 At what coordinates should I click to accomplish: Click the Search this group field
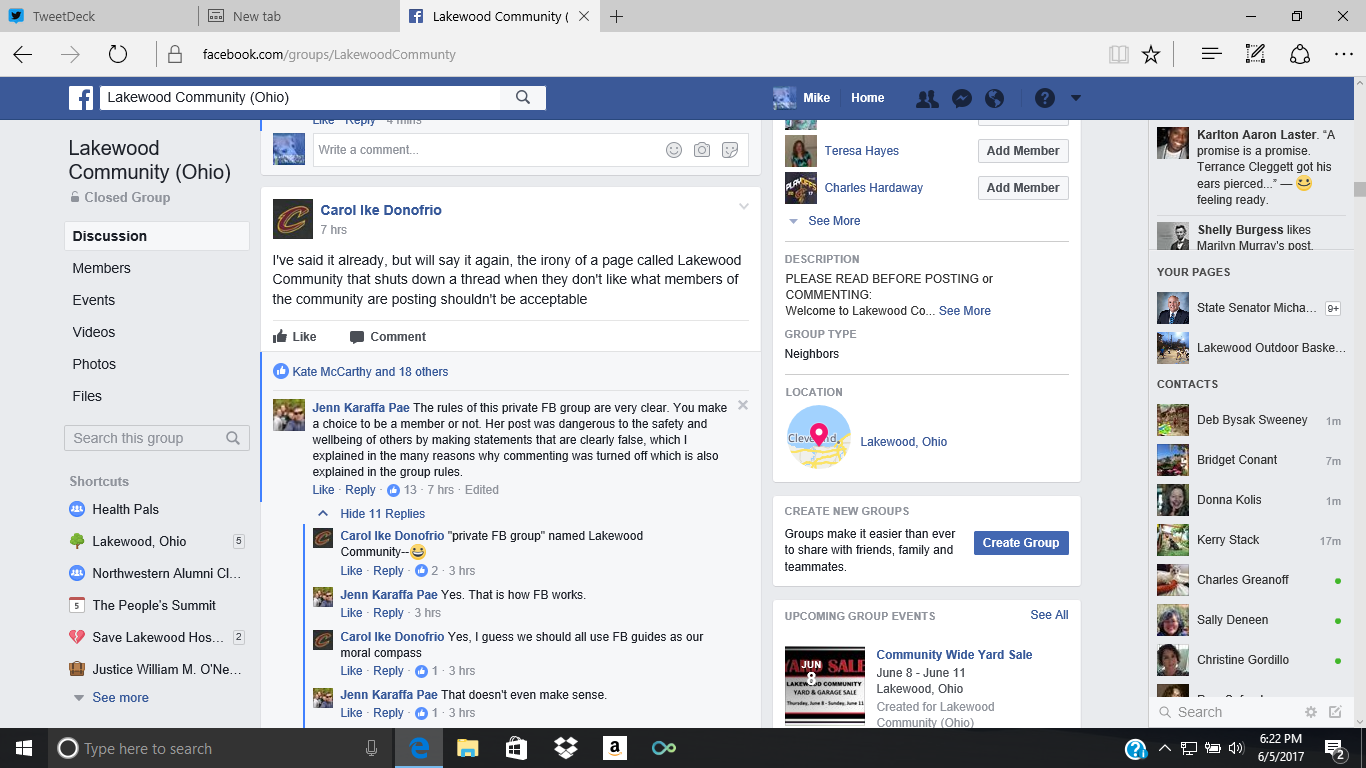pos(145,438)
